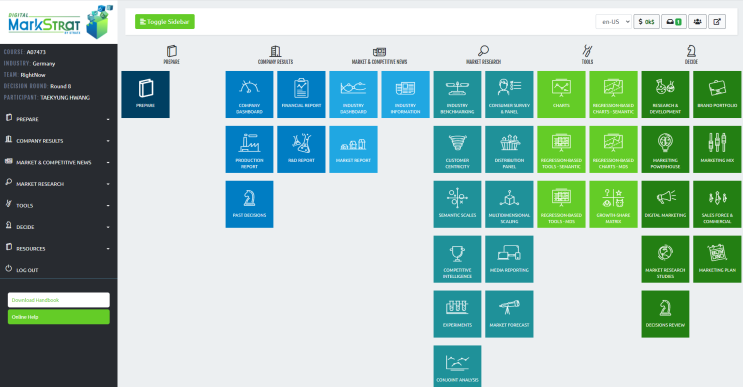Viewport: 743px width, 387px height.
Task: Open the Growth-Share Matrix tile
Action: [614, 204]
